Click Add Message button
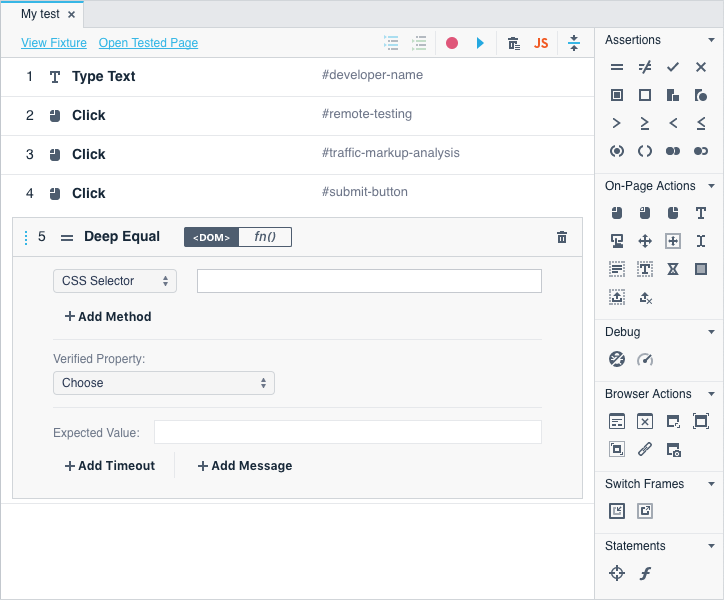 pyautogui.click(x=245, y=466)
